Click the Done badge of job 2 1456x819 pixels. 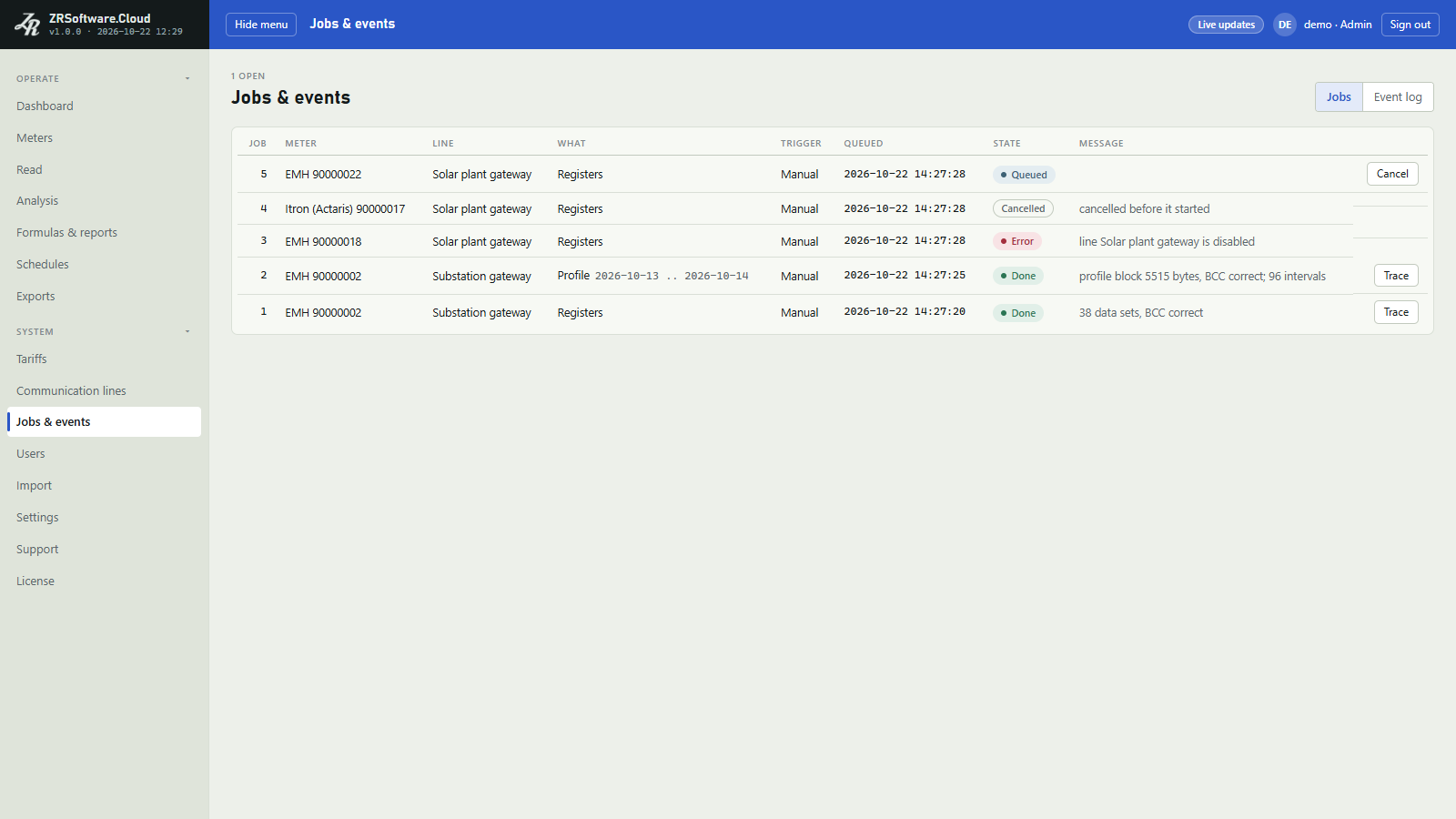(x=1018, y=276)
